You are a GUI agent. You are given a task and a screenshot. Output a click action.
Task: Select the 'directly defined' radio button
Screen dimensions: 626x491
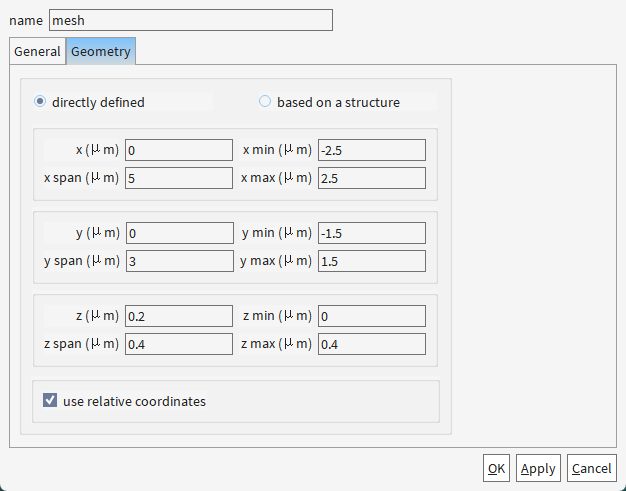pyautogui.click(x=40, y=101)
